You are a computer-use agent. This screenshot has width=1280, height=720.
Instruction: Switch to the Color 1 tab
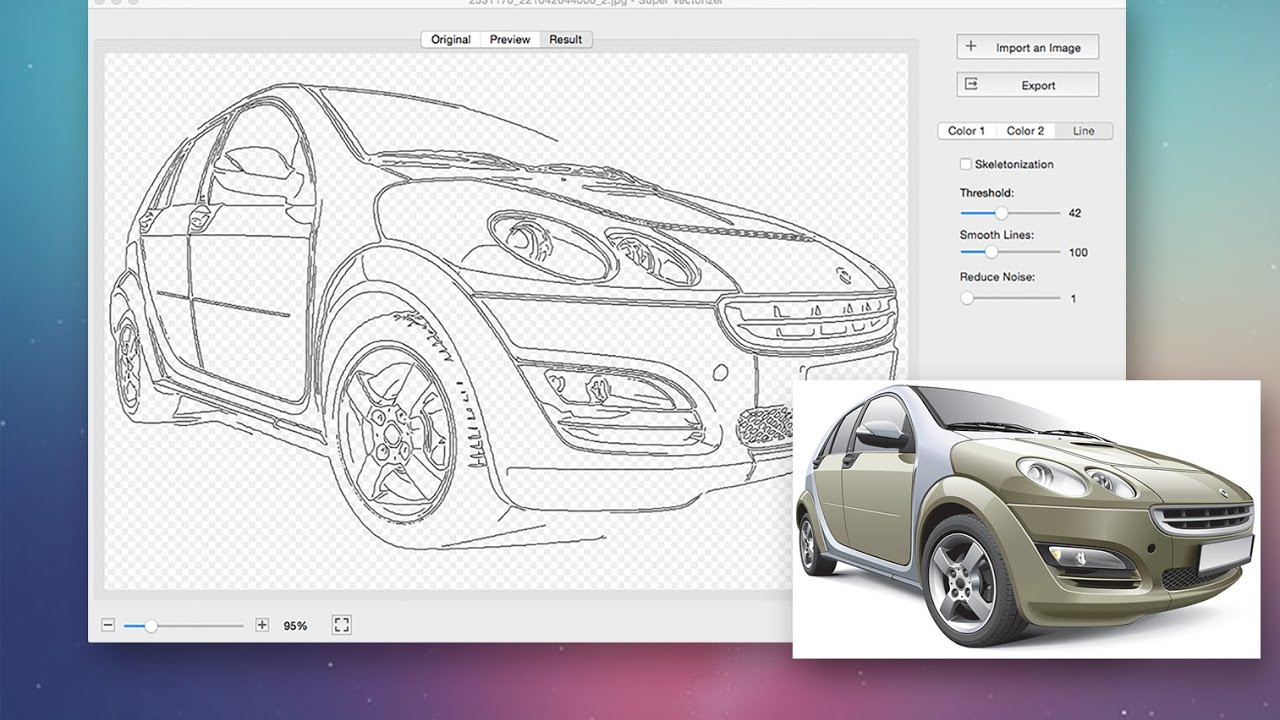(x=966, y=130)
